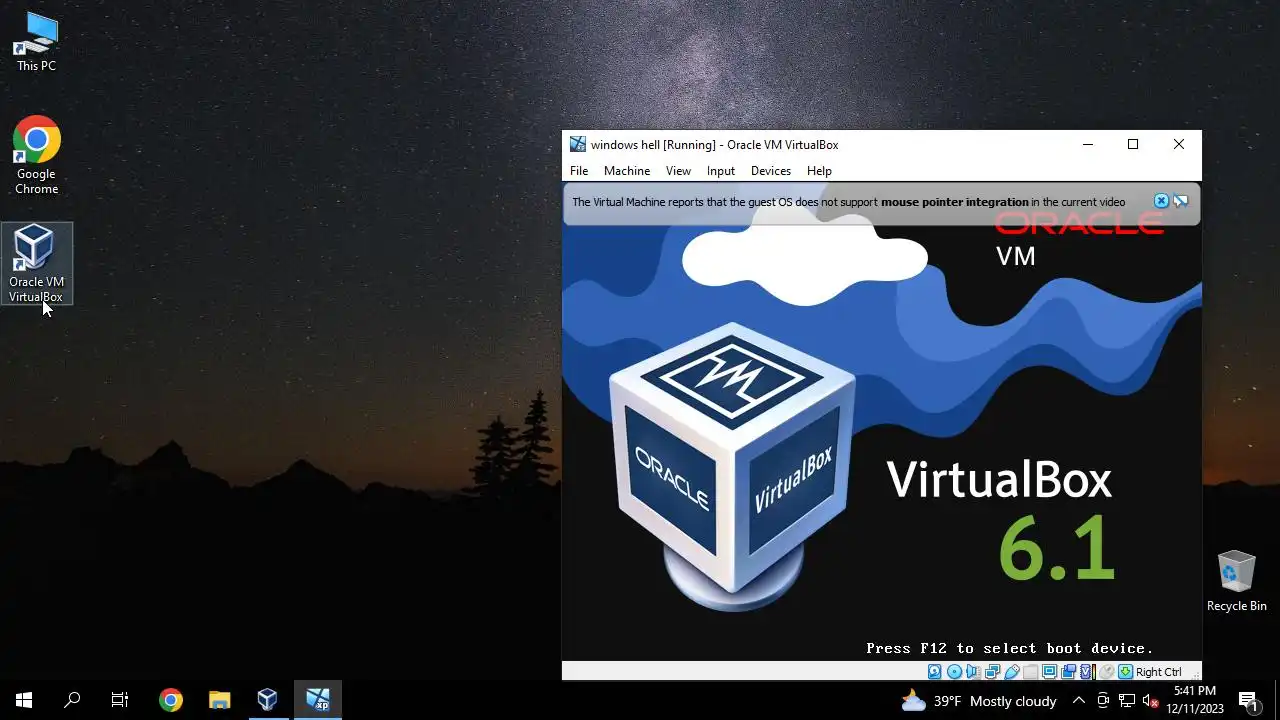Screen dimensions: 1280x720
Task: Open the Windows Start menu
Action: click(x=24, y=701)
